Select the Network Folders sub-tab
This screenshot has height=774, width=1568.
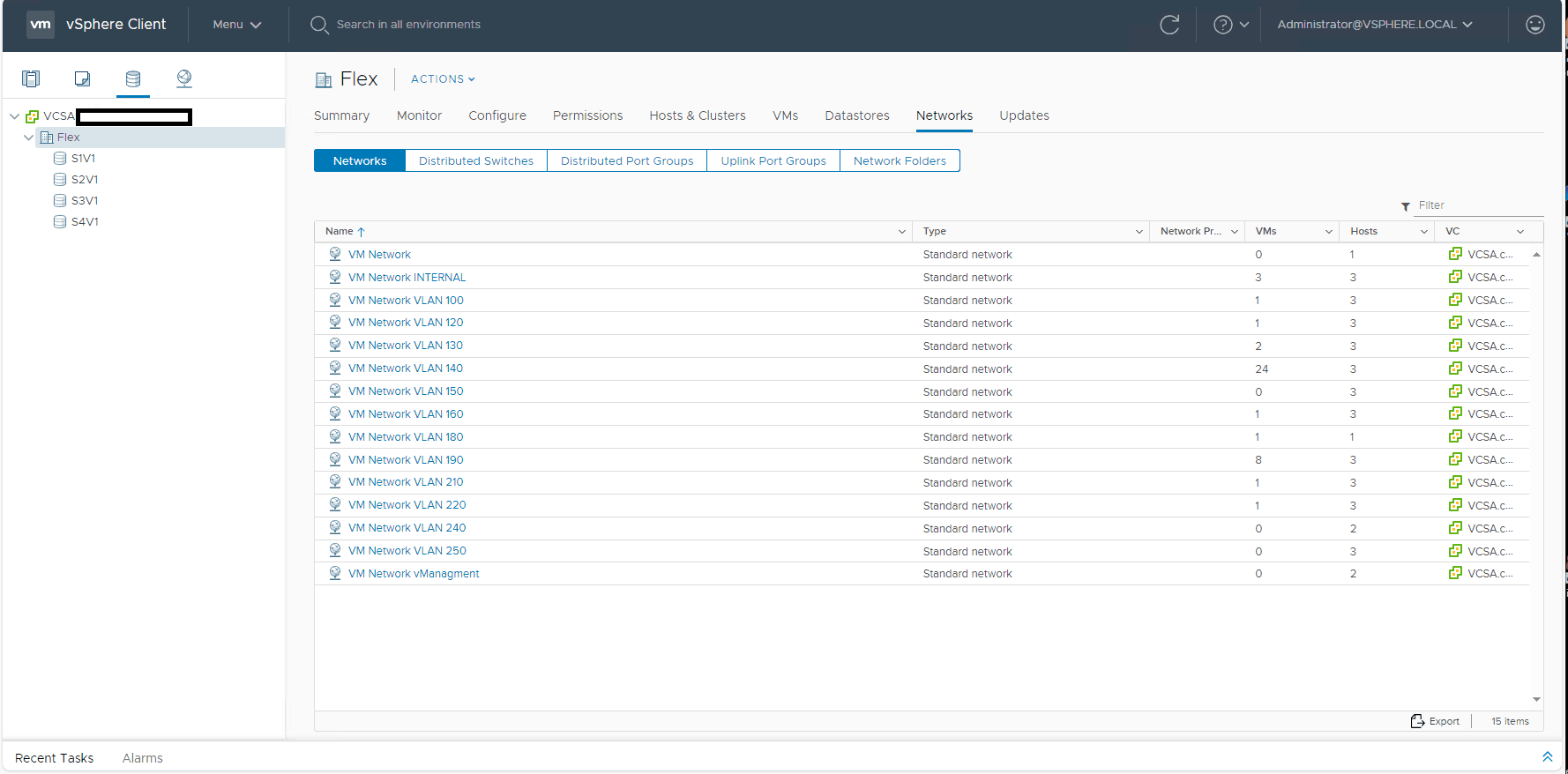tap(900, 160)
